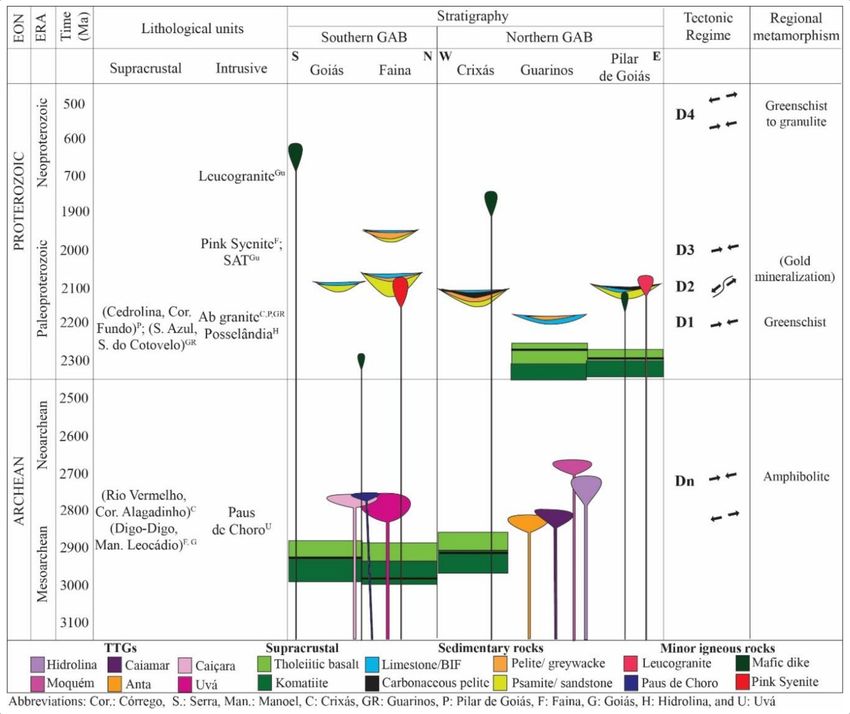Click the Paus de Choro blue legend swatch
The height and width of the screenshot is (714, 850).
point(631,682)
